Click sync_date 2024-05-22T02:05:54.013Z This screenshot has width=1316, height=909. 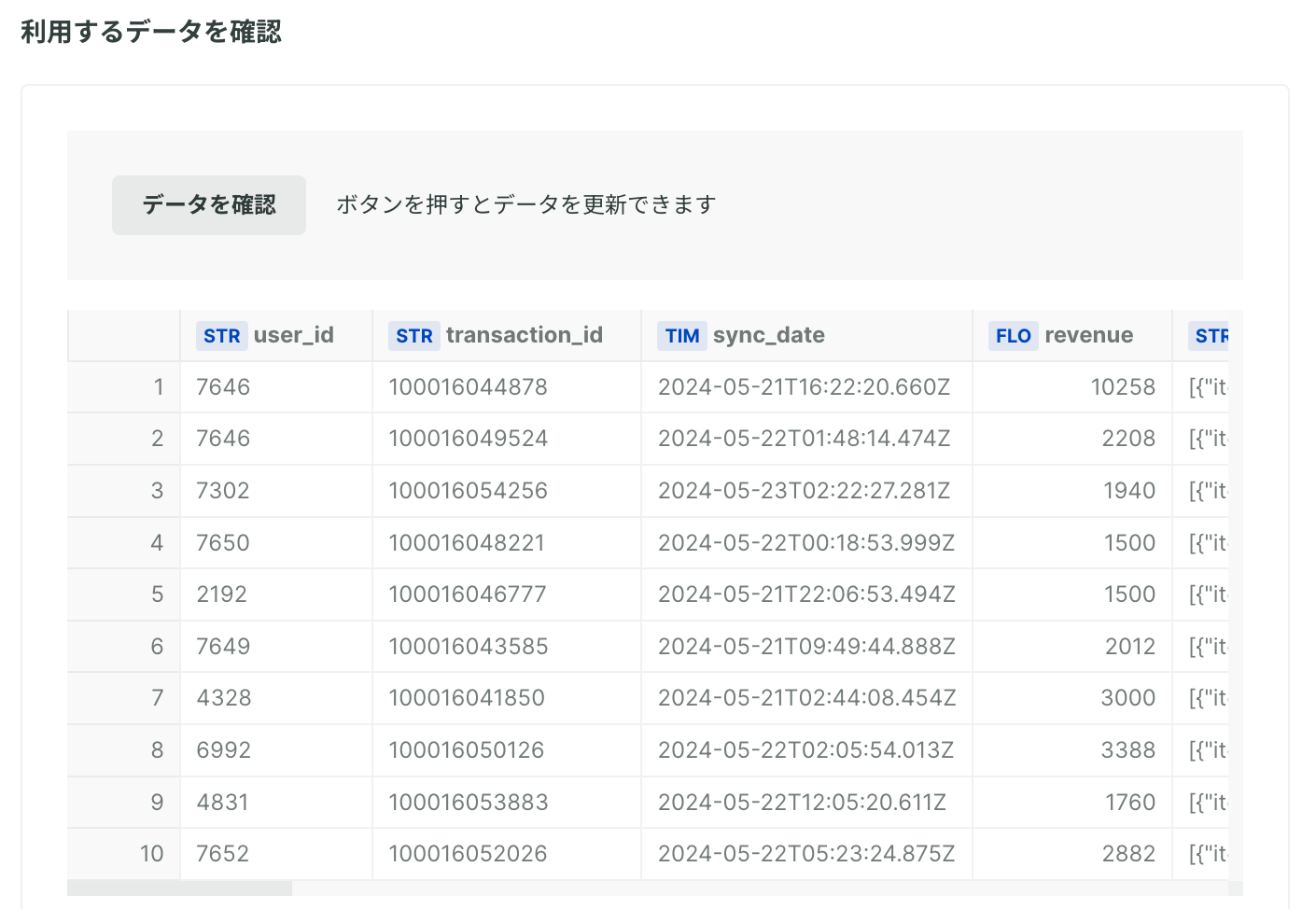tap(805, 750)
